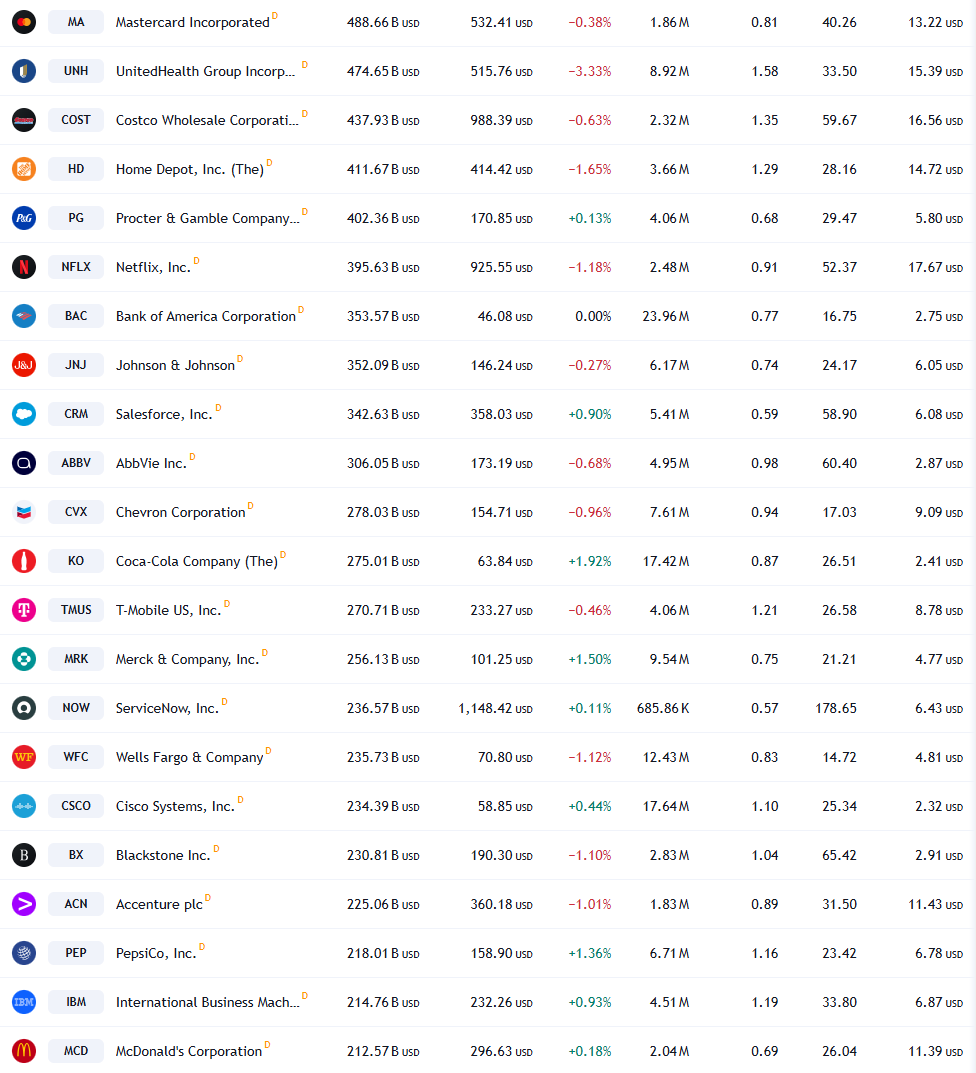
Task: Click the Cisco logo icon
Action: 24,807
